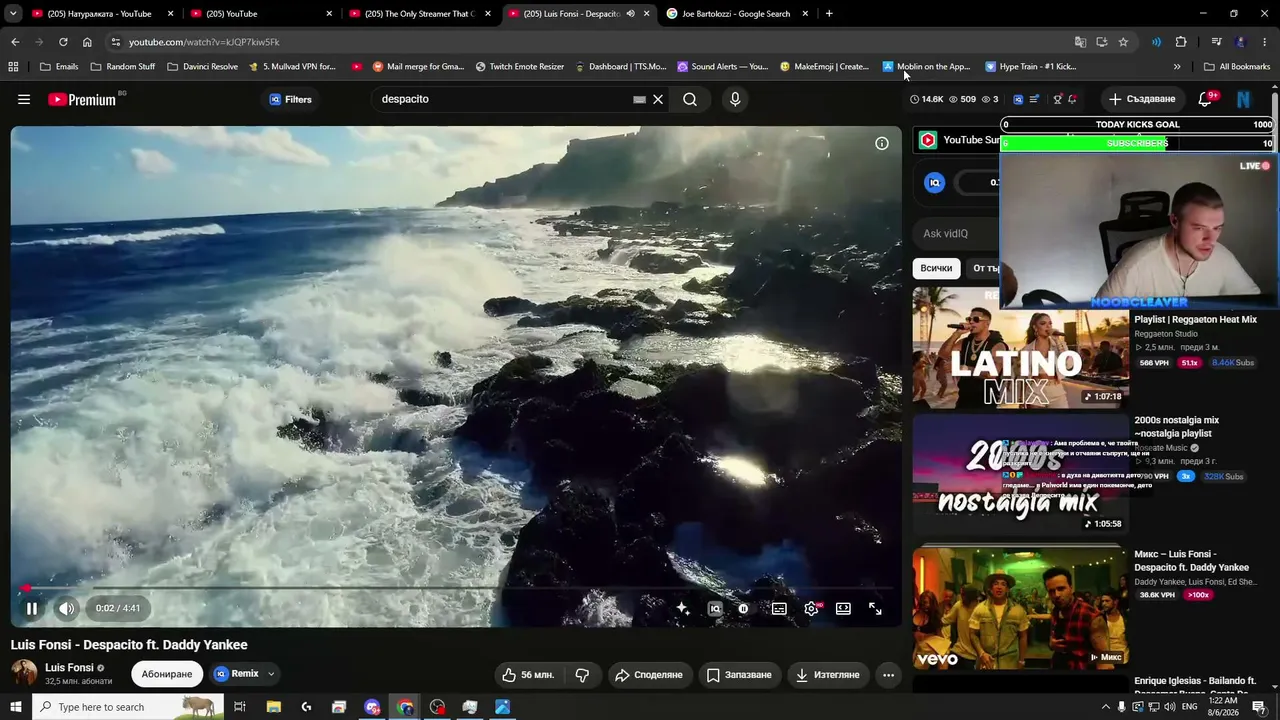The height and width of the screenshot is (720, 1280).
Task: Enter fullscreen on the video player
Action: 875,608
